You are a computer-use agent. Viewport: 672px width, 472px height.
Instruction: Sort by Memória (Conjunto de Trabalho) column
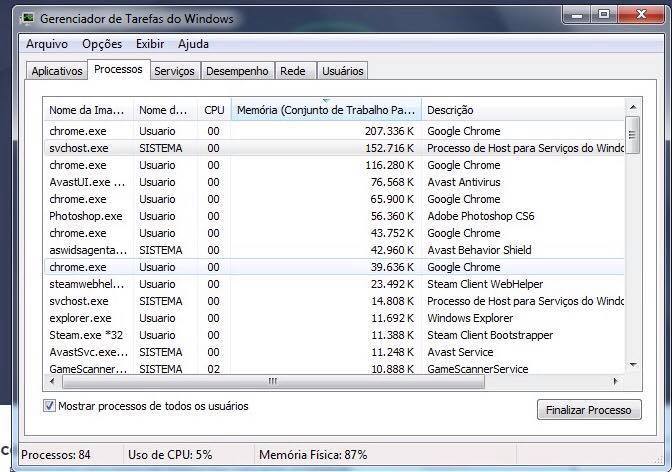326,110
